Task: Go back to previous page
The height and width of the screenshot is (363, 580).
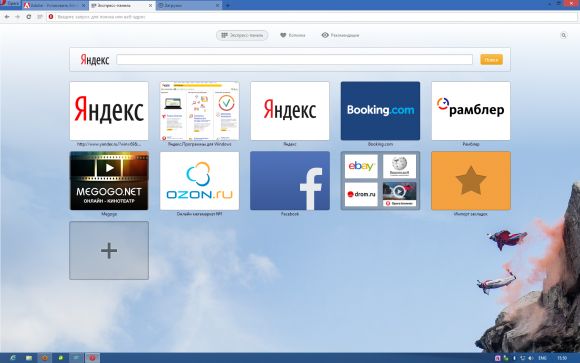Action: (x=7, y=17)
